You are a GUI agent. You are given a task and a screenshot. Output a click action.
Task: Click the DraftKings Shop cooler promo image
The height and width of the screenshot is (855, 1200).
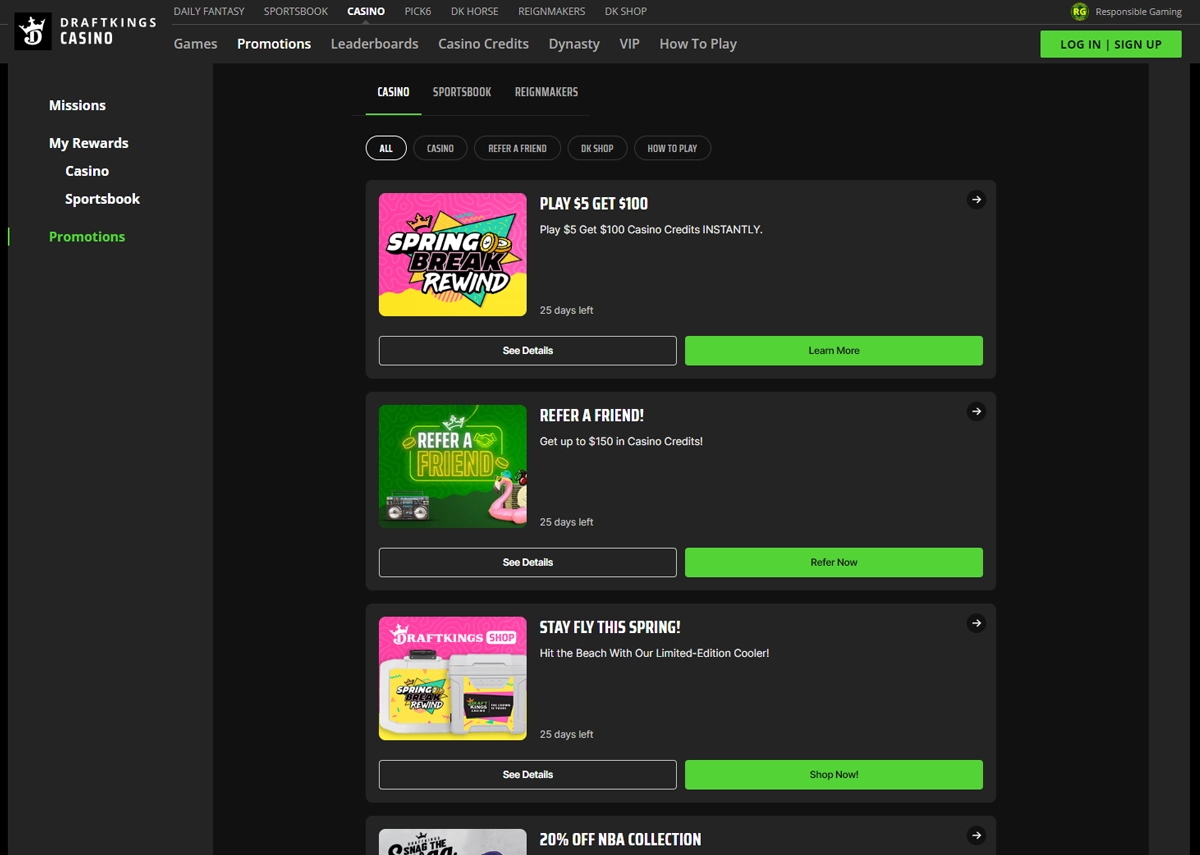[453, 679]
